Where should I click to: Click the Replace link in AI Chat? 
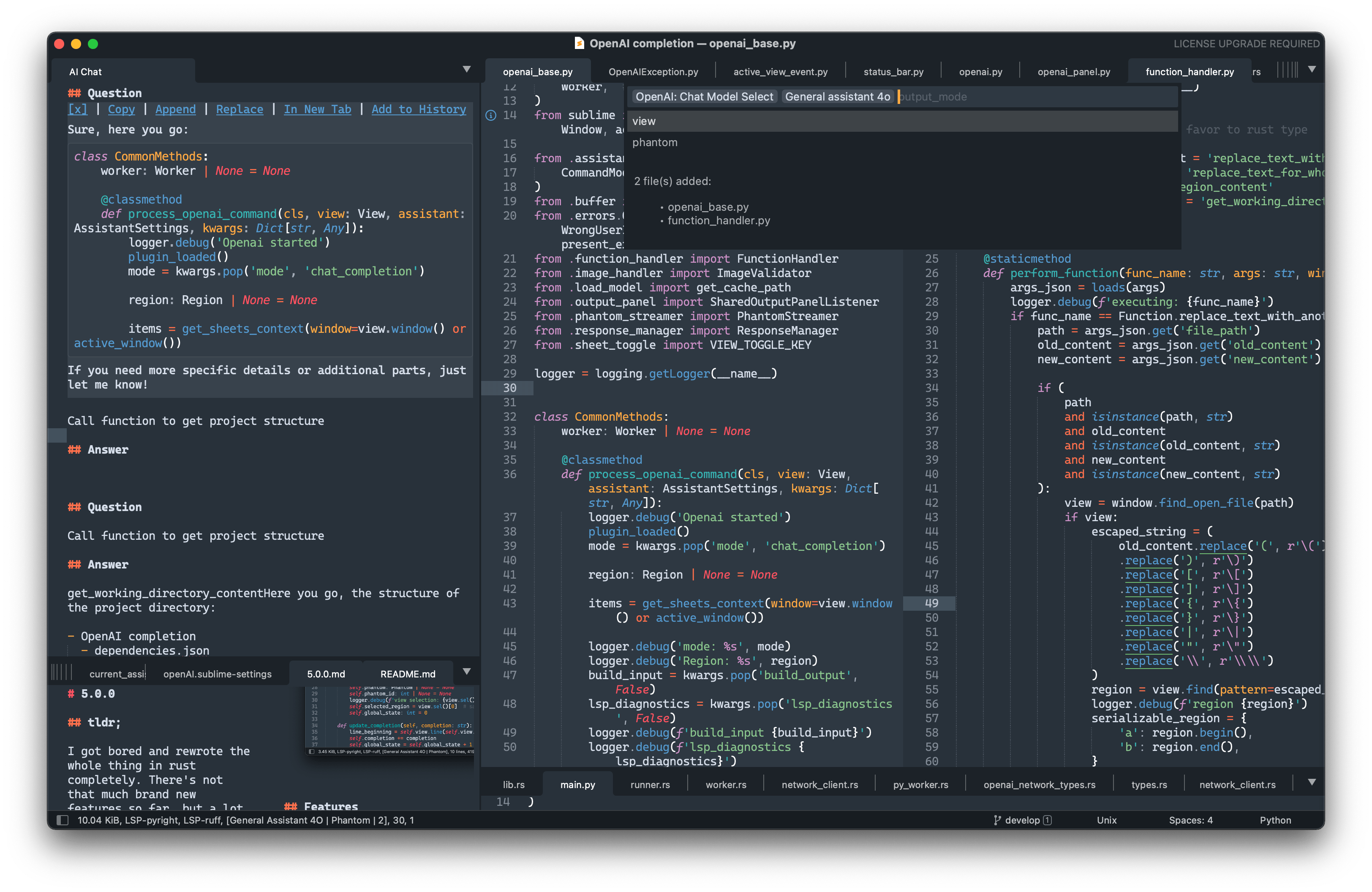[x=239, y=109]
